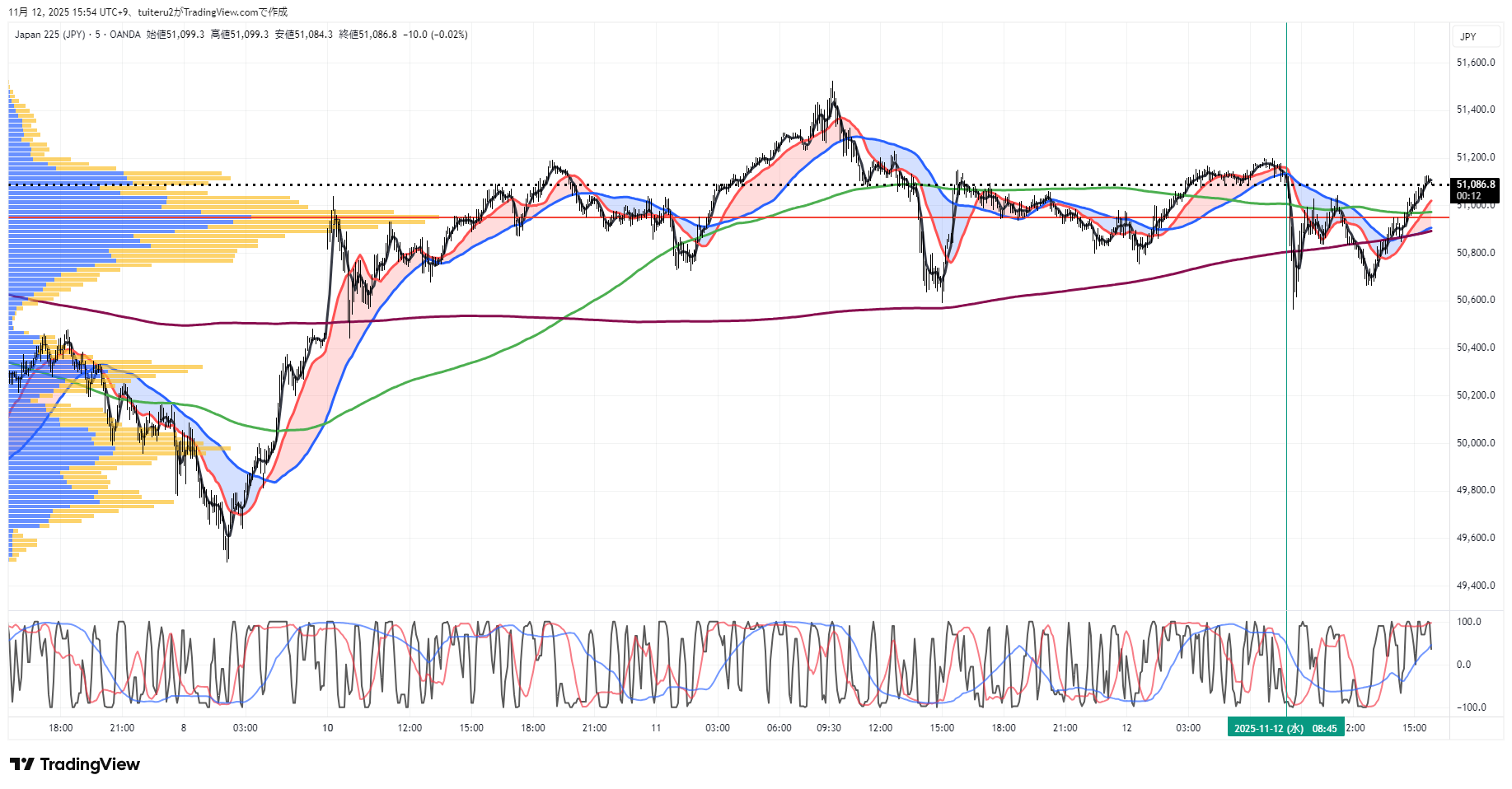Select the day 10 marker on time axis
1512x789 pixels.
(x=328, y=728)
